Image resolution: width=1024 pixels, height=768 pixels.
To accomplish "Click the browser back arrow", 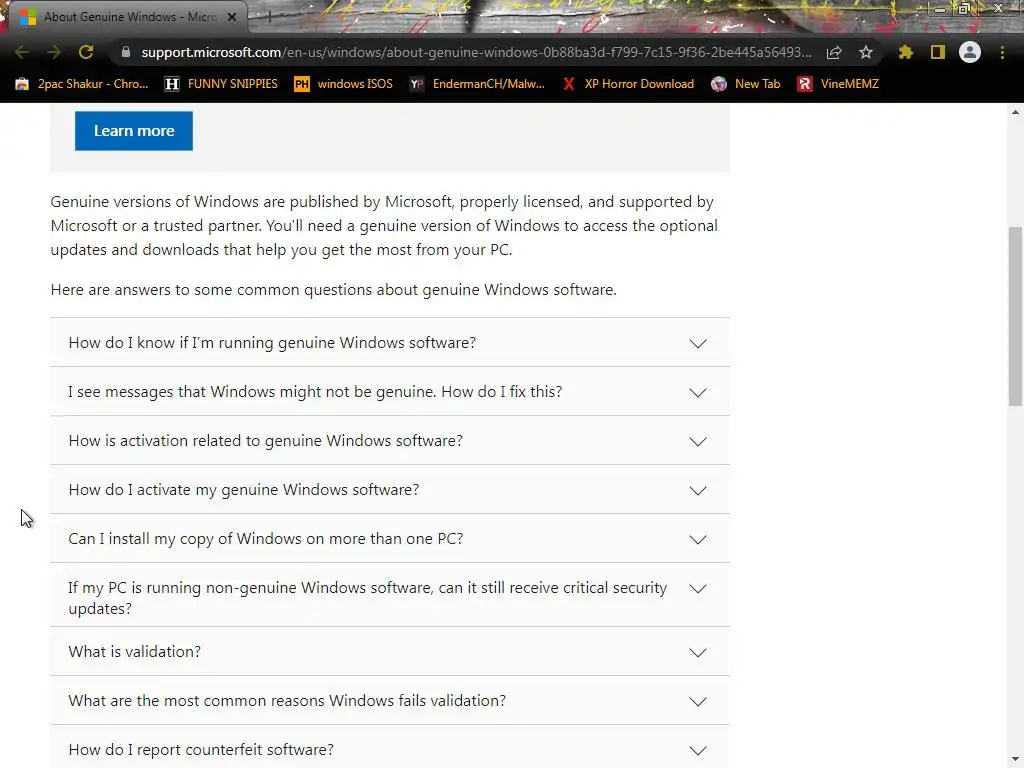I will 22,52.
